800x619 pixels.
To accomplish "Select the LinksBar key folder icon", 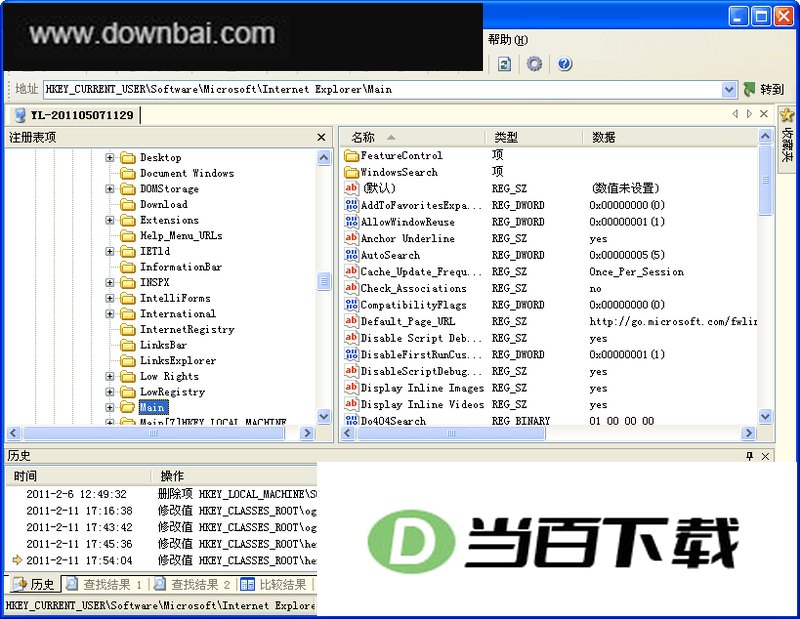I will tap(128, 345).
